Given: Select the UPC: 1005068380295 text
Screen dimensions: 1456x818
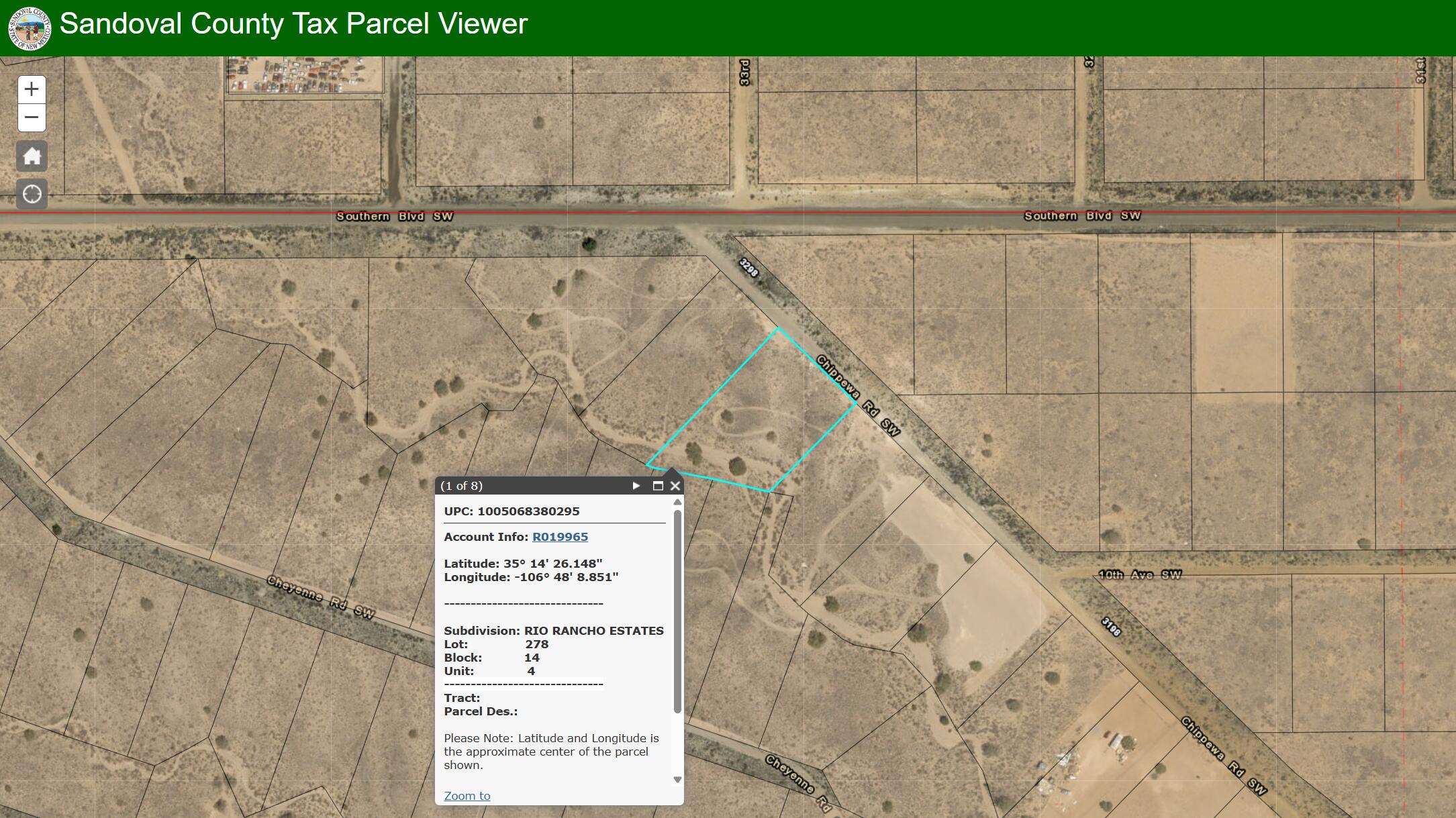Looking at the screenshot, I should coord(512,511).
